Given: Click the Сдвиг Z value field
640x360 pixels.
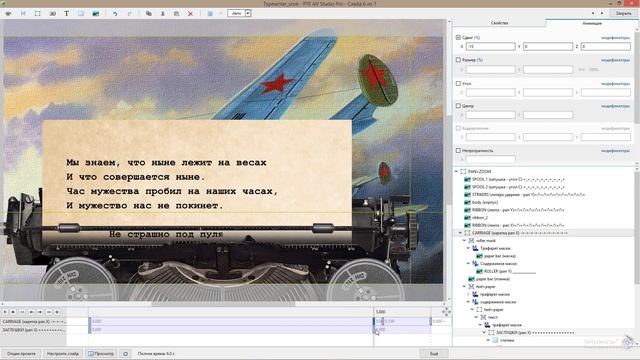Looking at the screenshot, I should pos(606,47).
